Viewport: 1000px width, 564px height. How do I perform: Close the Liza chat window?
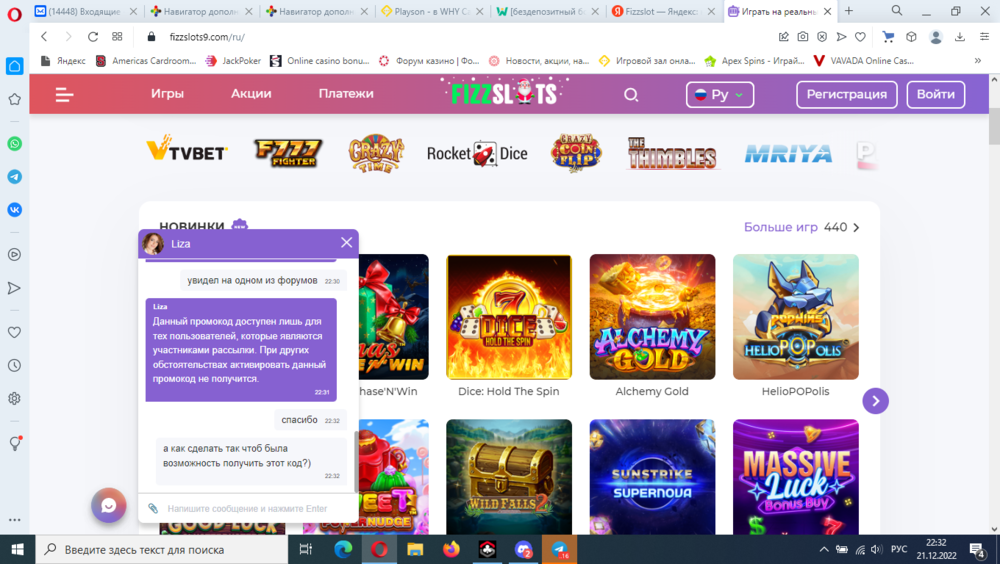(346, 243)
